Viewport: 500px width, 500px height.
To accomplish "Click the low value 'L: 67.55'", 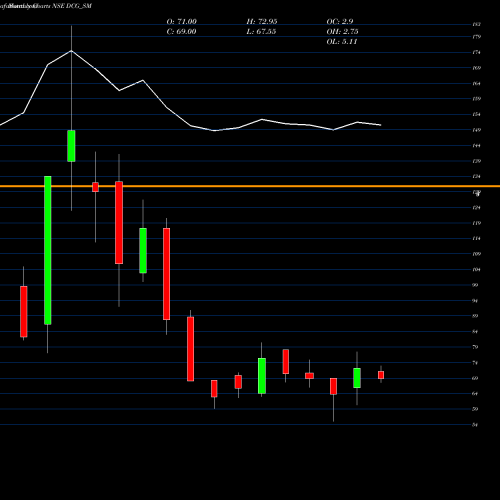I will 261,32.
